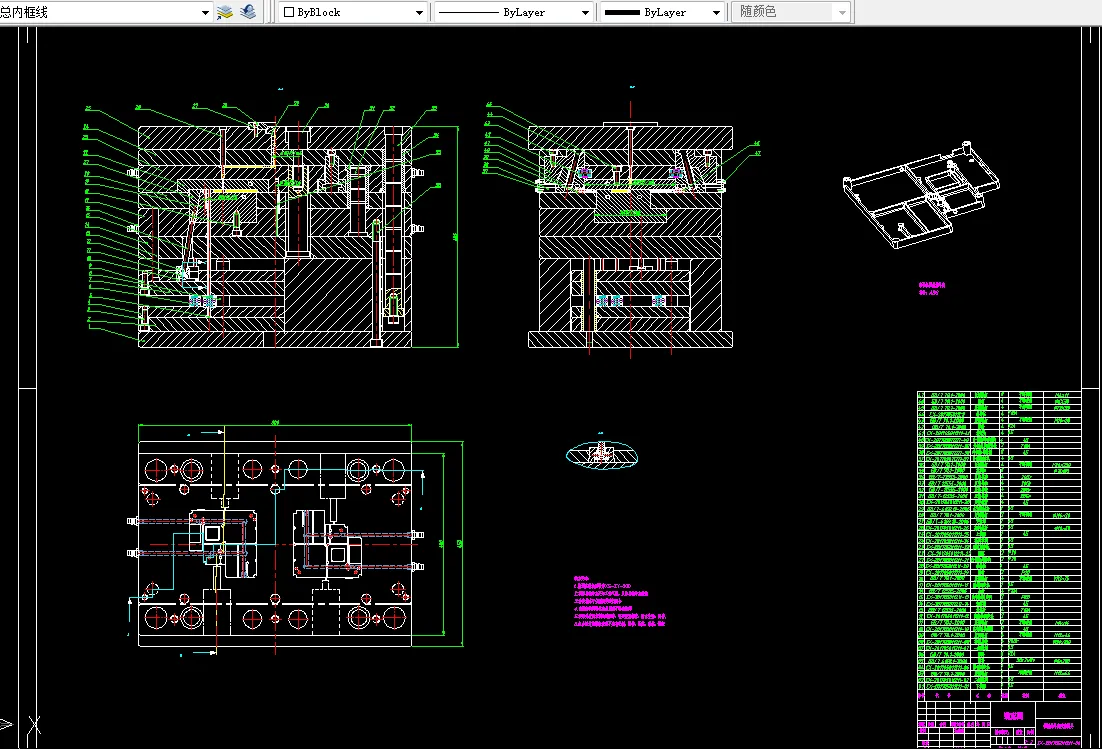Select the cyan elliptical detail view

pos(602,455)
